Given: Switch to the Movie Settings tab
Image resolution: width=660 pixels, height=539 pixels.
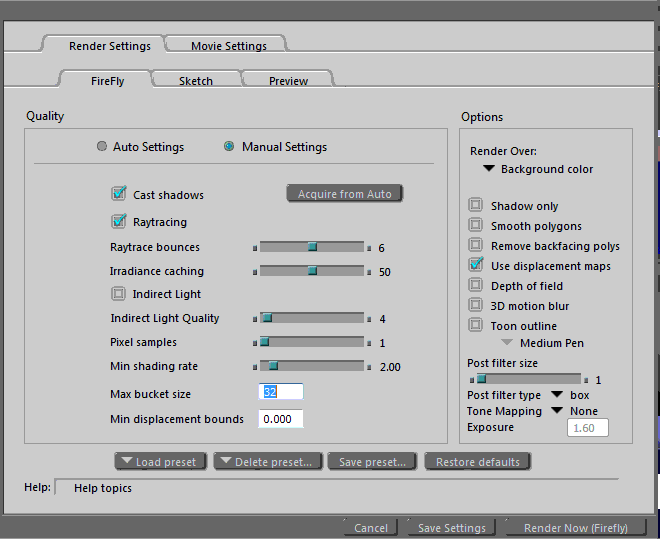Looking at the screenshot, I should pos(228,46).
